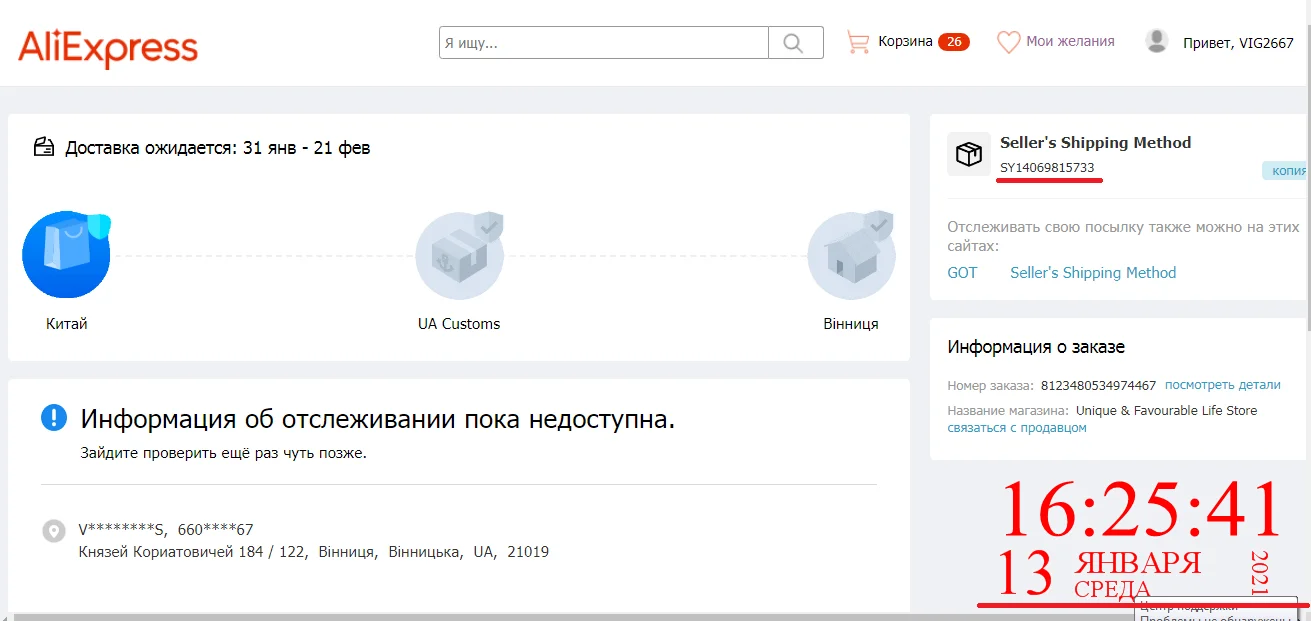Click order number 8123480534974467

point(1098,385)
